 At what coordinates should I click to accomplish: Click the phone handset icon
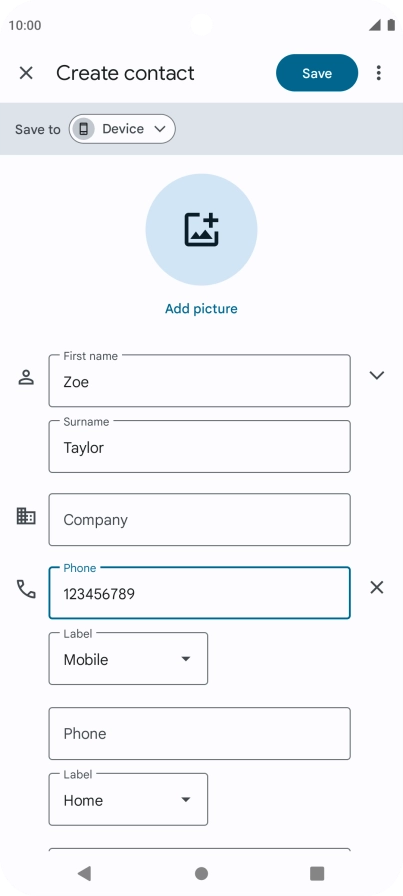coord(26,589)
